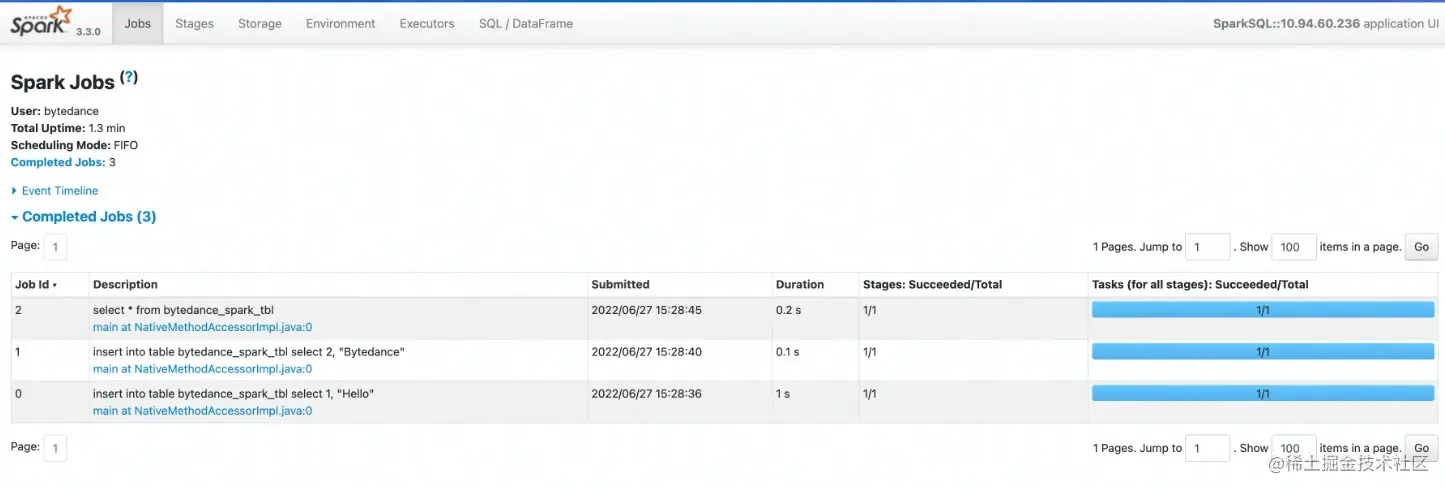Open job 'select * from bytedance_spark_tbl' description
1445x490 pixels.
pyautogui.click(x=183, y=311)
